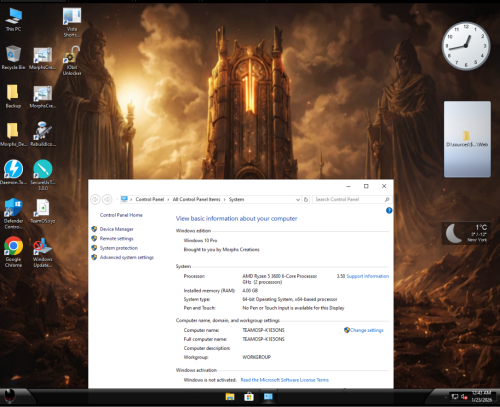The width and height of the screenshot is (500, 407).
Task: Select System breadcrumb segment
Action: click(236, 199)
